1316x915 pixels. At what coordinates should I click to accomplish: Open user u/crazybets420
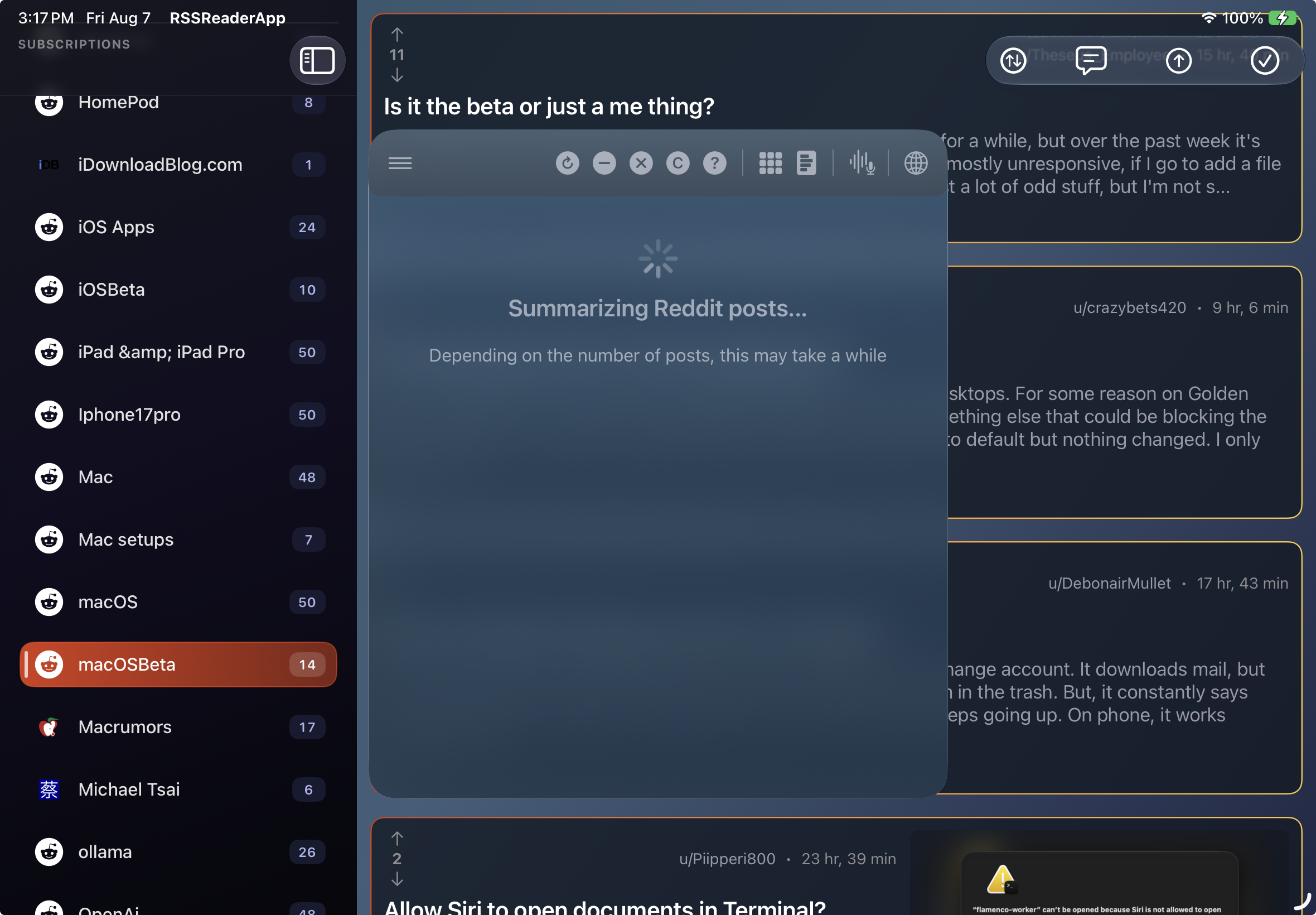(1129, 308)
